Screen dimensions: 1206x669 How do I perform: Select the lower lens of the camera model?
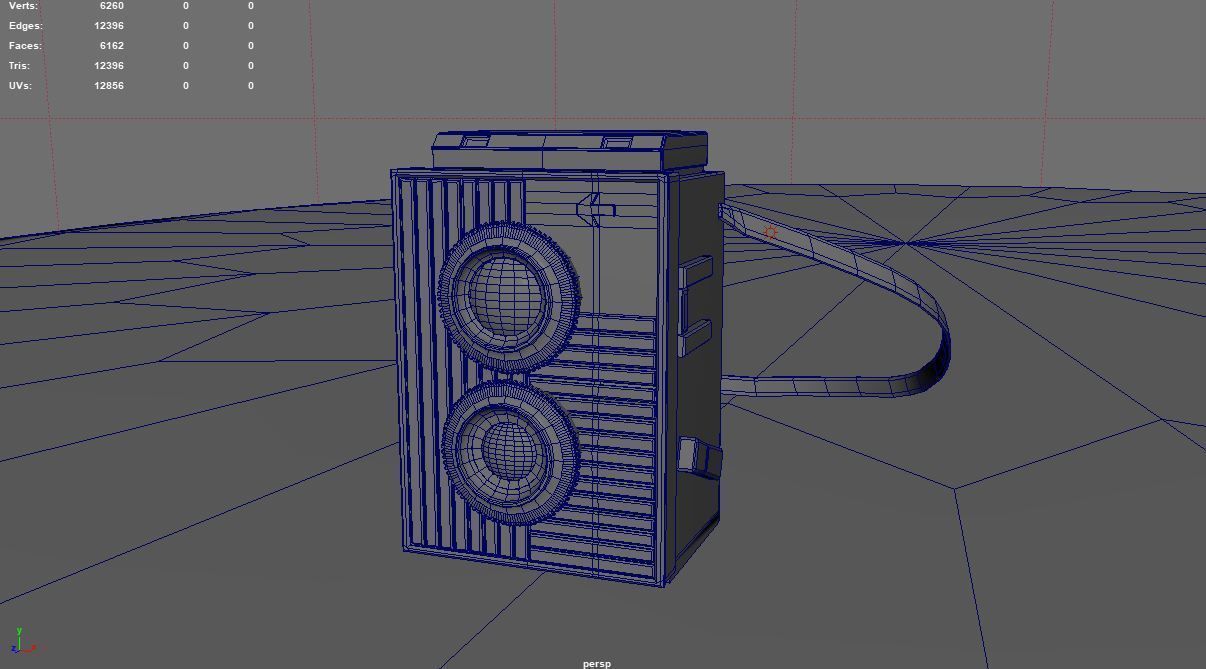tap(510, 451)
